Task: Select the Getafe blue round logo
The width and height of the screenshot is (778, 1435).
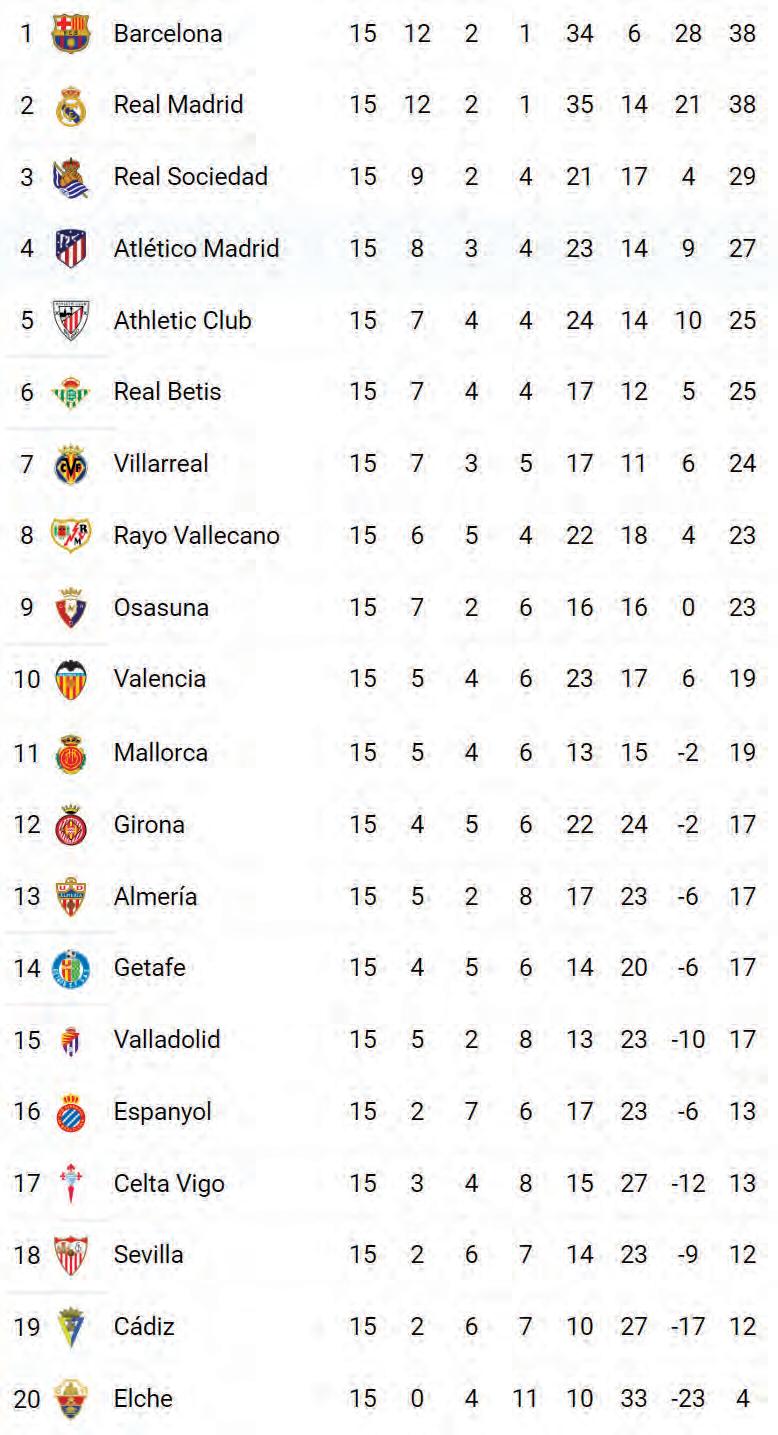Action: tap(70, 968)
